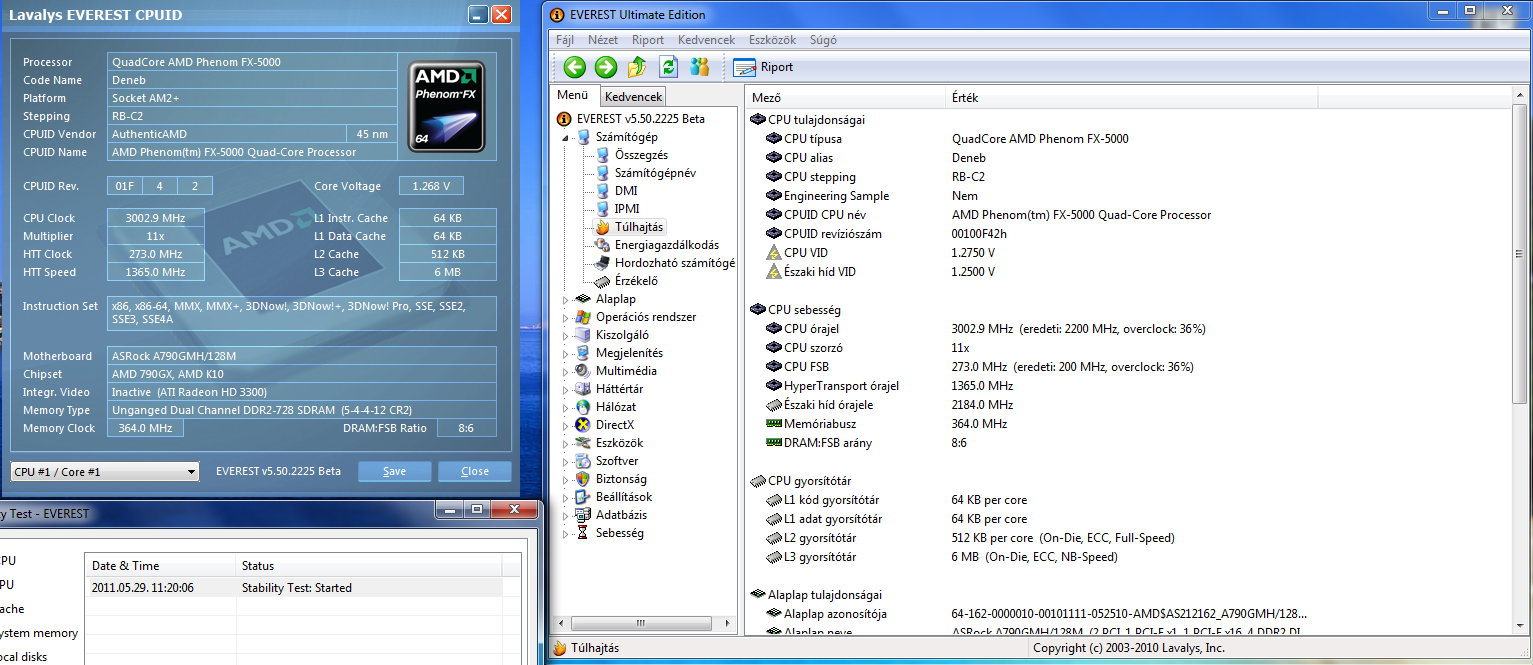This screenshot has height=665, width=1533.
Task: Expand the Megjelenítés tree node
Action: [x=567, y=354]
